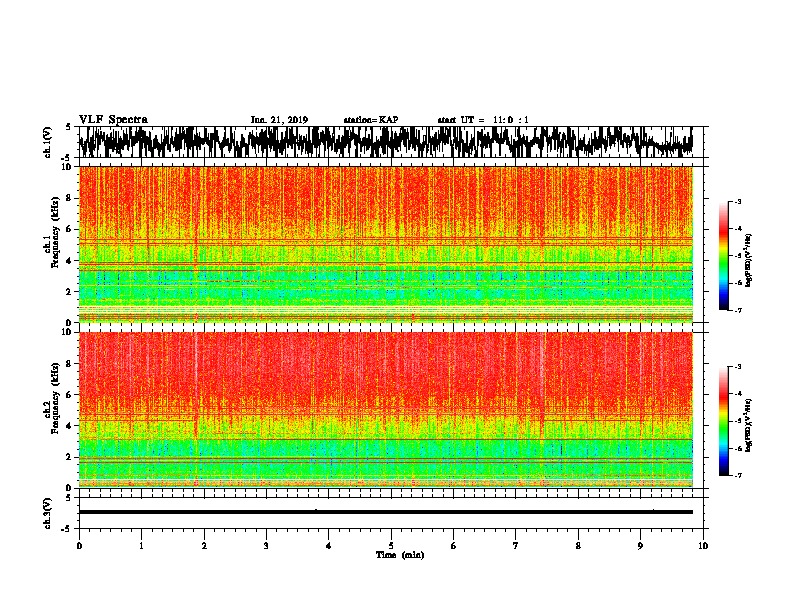Click time axis tick label "7"
The width and height of the screenshot is (792, 612).
pos(516,546)
